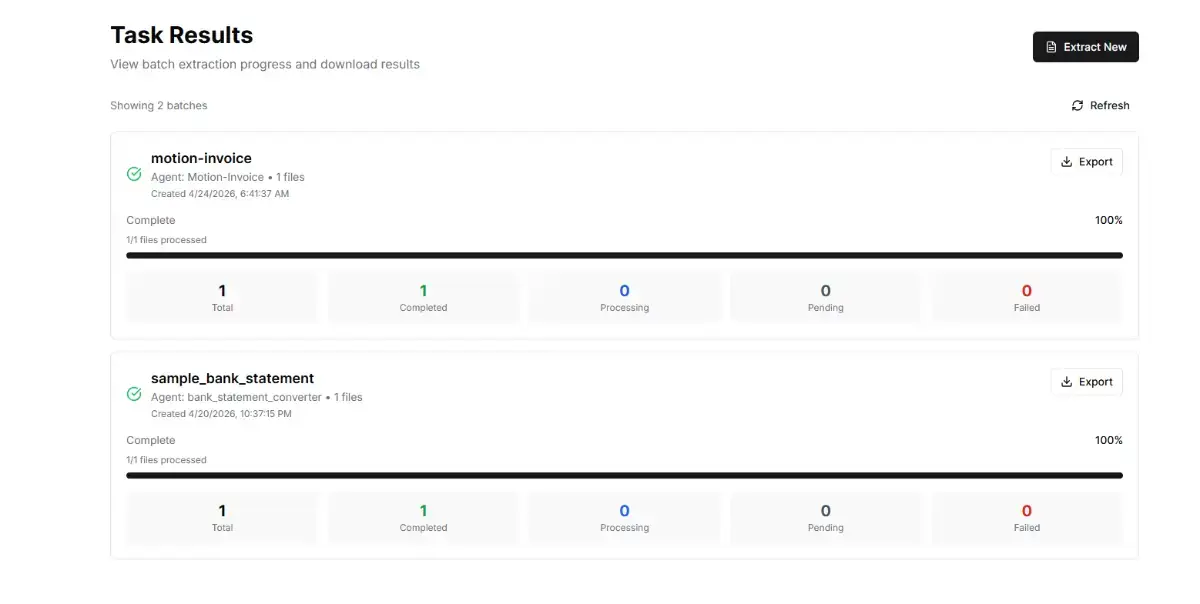Select the Completed tile in motion-invoice

click(423, 298)
